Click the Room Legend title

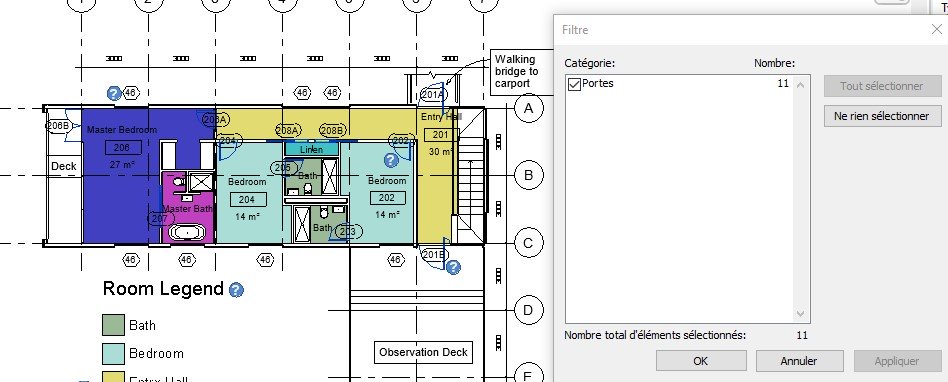click(x=163, y=289)
